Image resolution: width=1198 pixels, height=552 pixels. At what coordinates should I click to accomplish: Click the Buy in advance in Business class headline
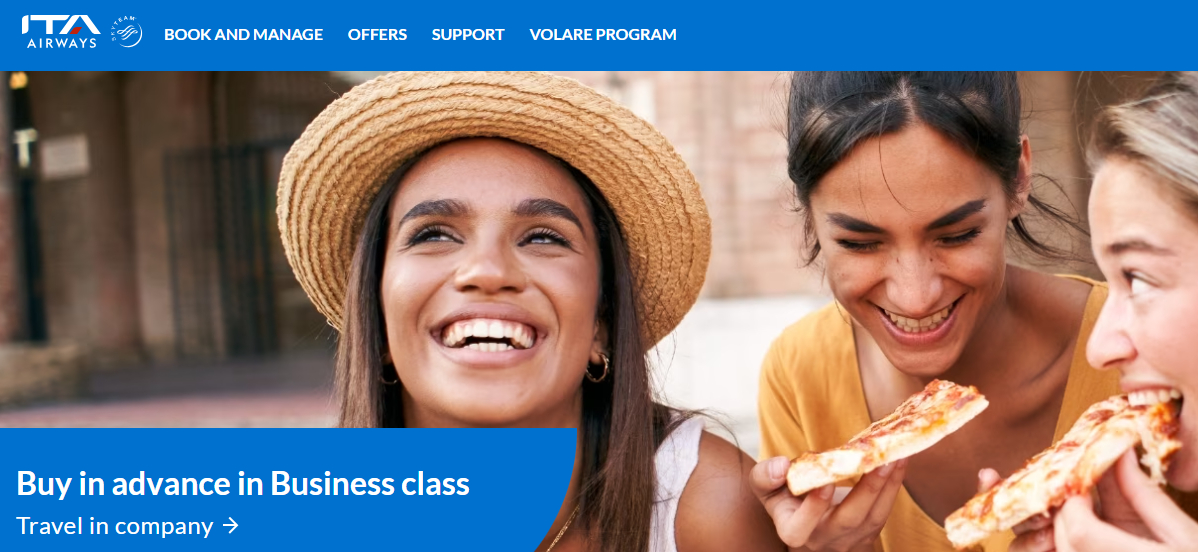tap(243, 483)
